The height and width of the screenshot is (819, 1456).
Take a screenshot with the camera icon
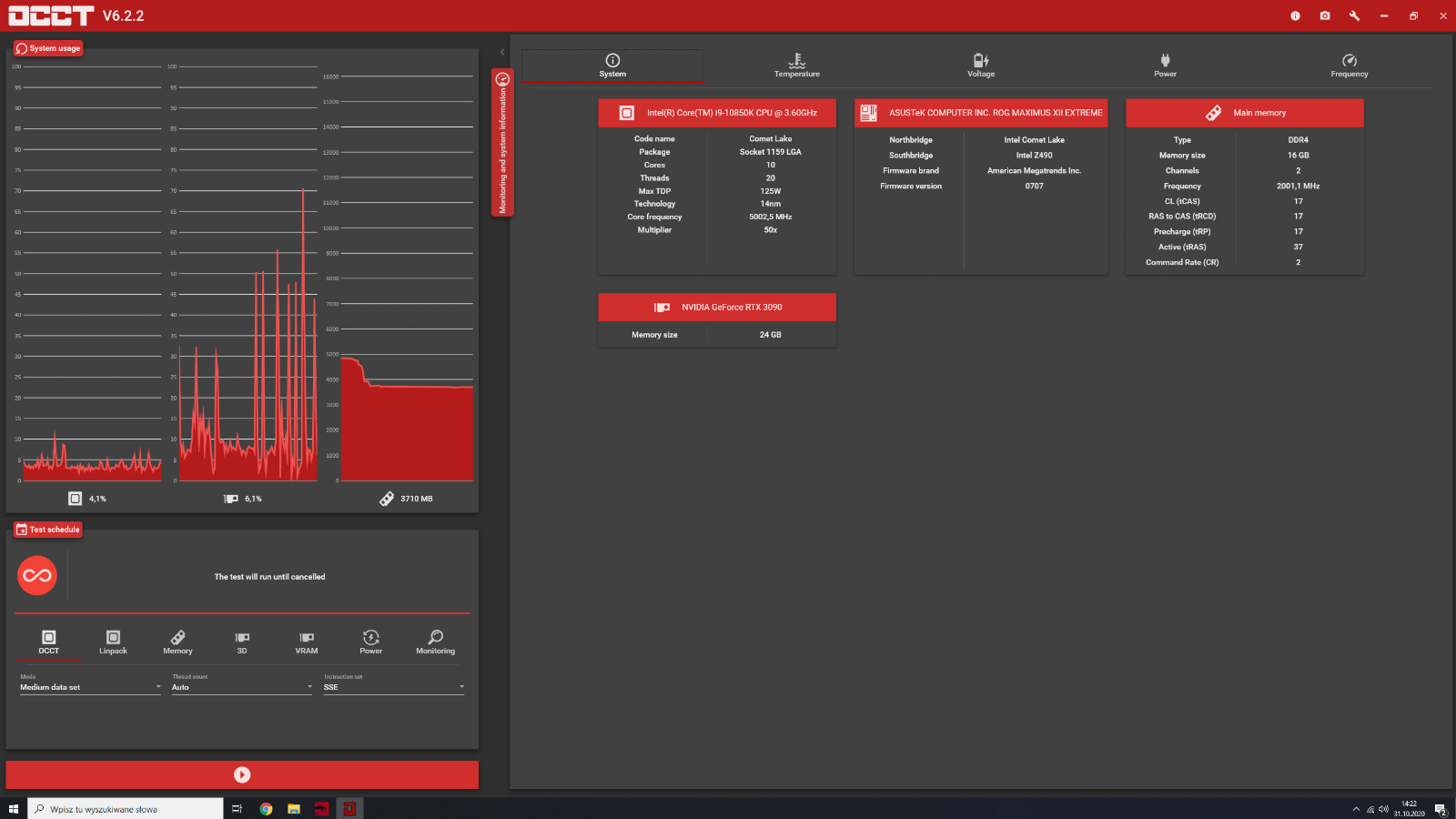1325,15
